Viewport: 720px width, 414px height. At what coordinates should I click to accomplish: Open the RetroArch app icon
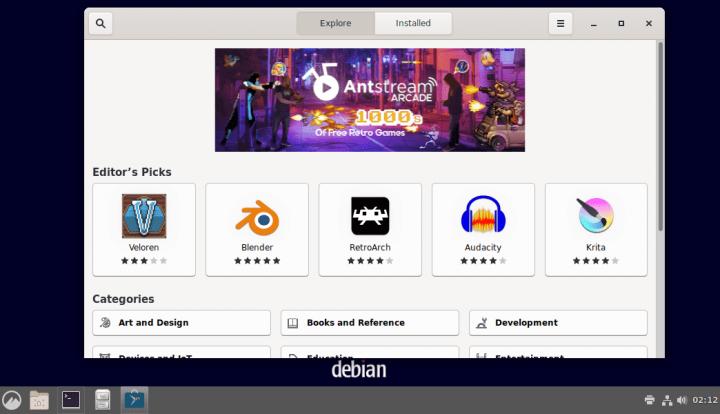(370, 216)
